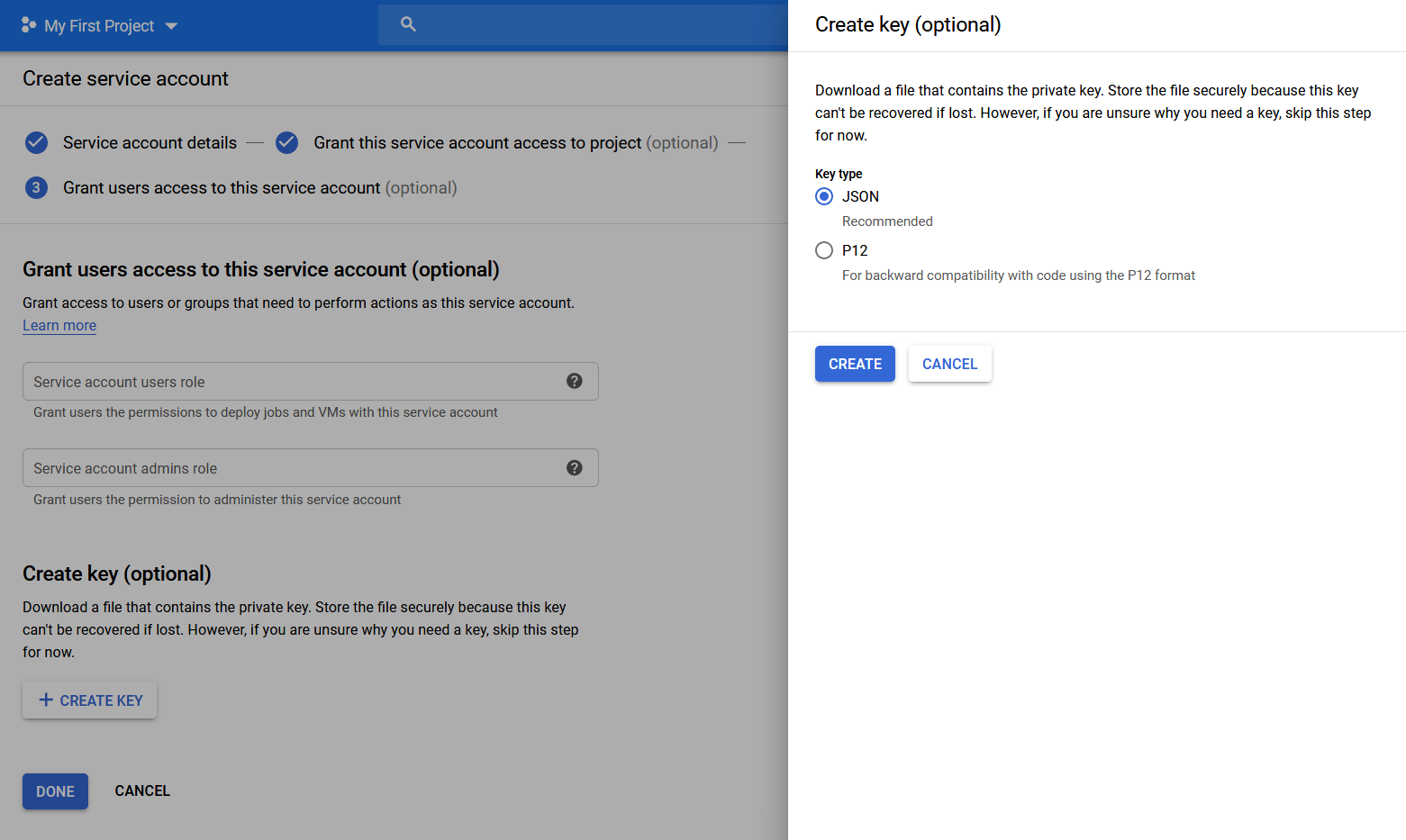
Task: Go to Grant users access step label
Action: coord(222,188)
